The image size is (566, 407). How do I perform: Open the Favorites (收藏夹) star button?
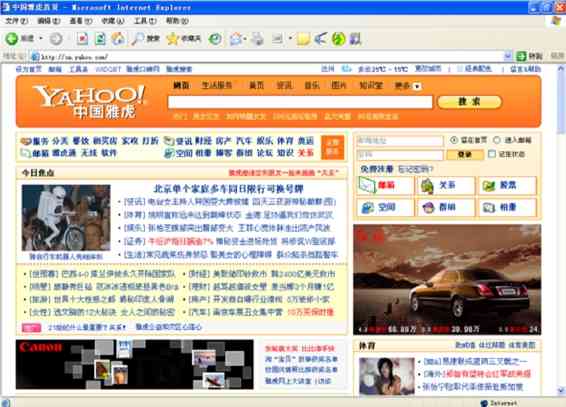(184, 39)
